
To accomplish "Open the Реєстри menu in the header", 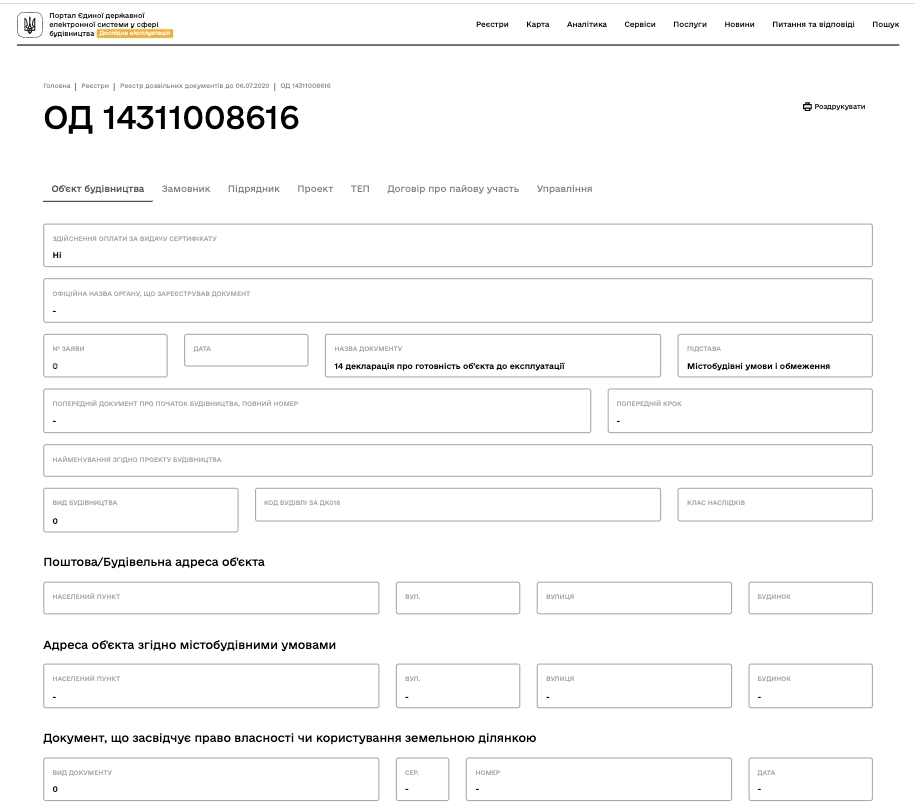I will (492, 25).
